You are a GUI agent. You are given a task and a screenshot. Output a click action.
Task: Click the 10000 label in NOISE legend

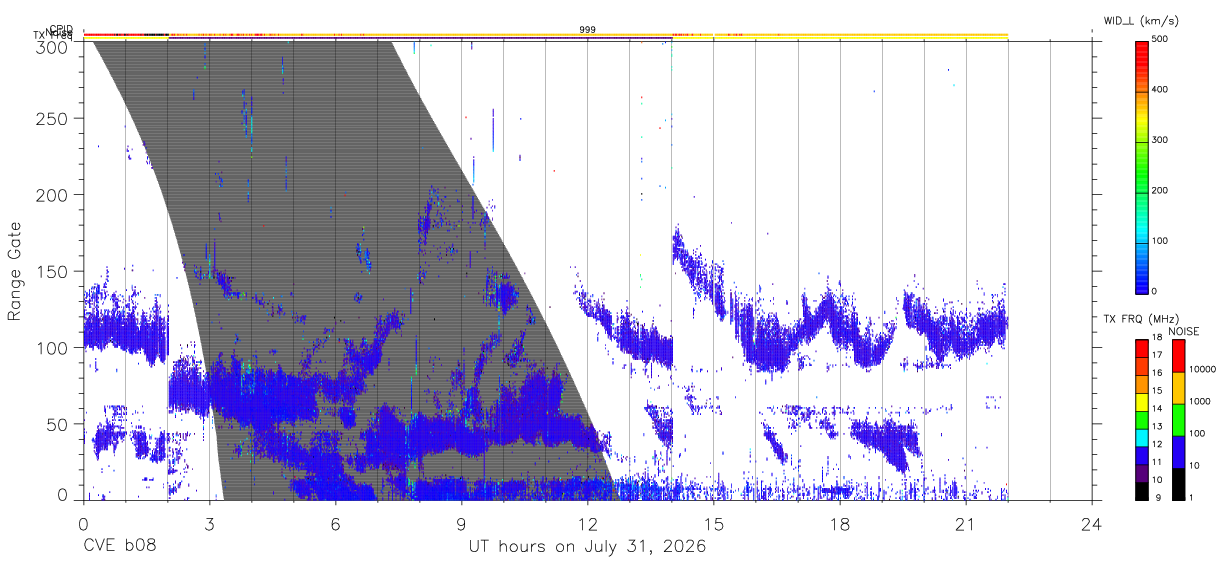click(1201, 369)
